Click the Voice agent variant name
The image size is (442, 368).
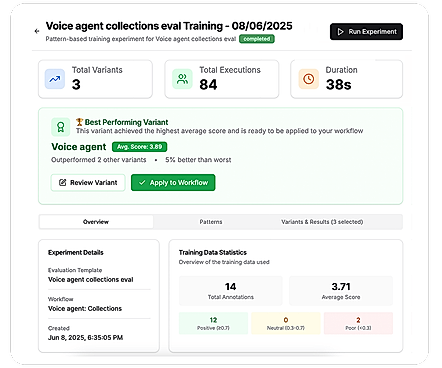79,147
